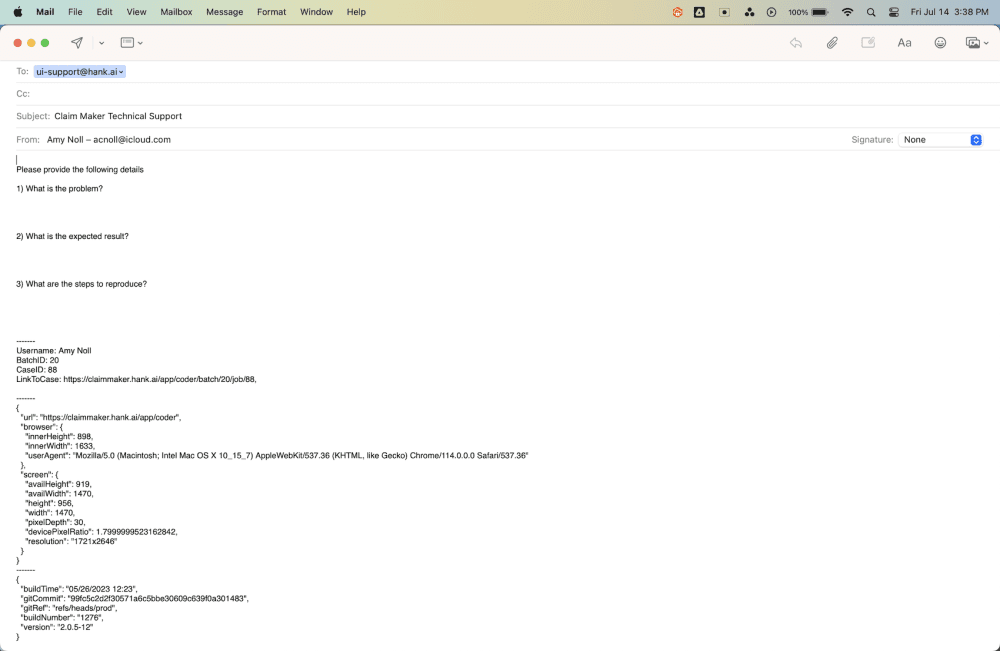This screenshot has height=651, width=1000.
Task: Click into the Cc field
Action: tap(510, 94)
